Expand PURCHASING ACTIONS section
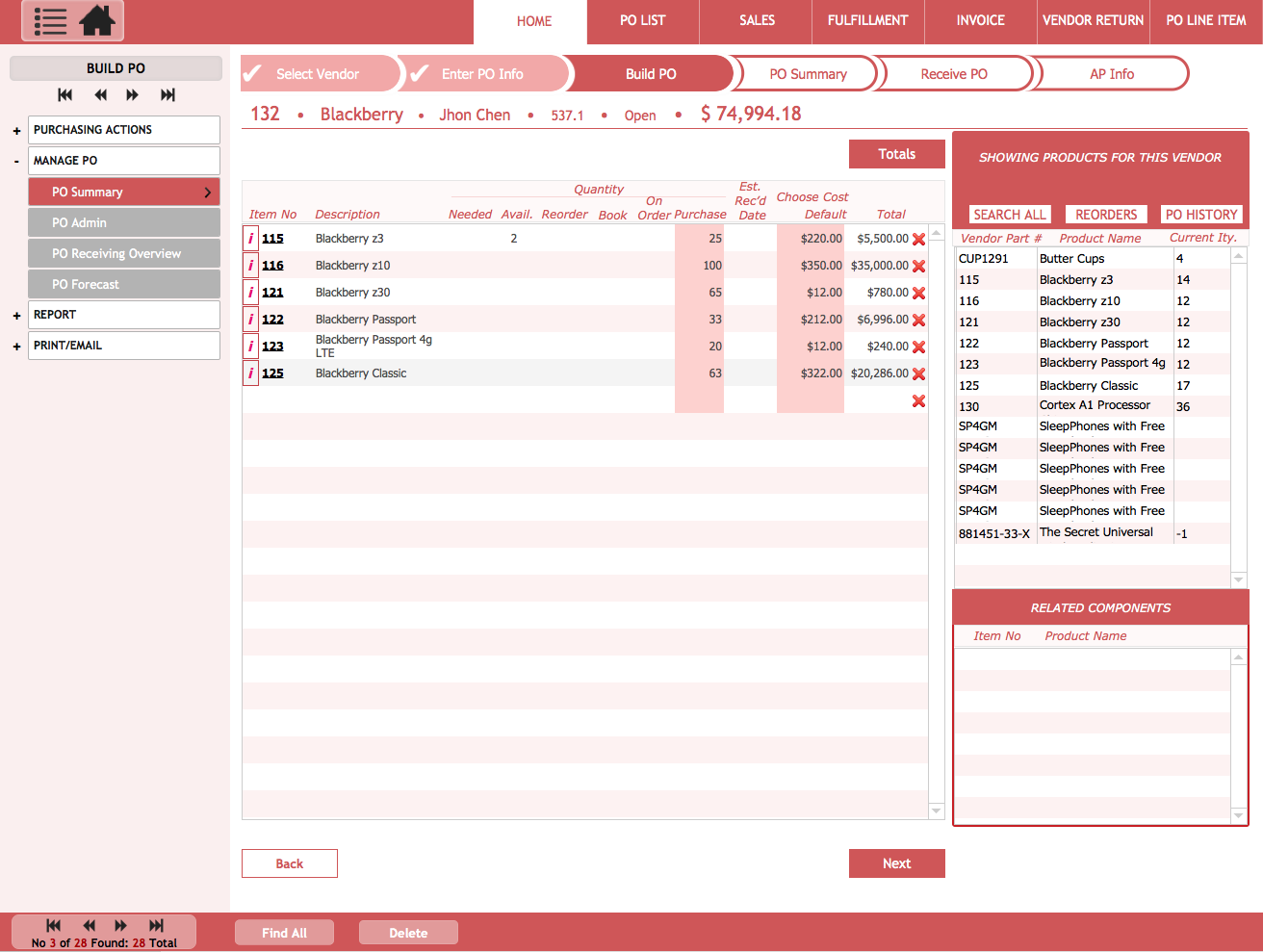The width and height of the screenshot is (1263, 952). tap(16, 130)
